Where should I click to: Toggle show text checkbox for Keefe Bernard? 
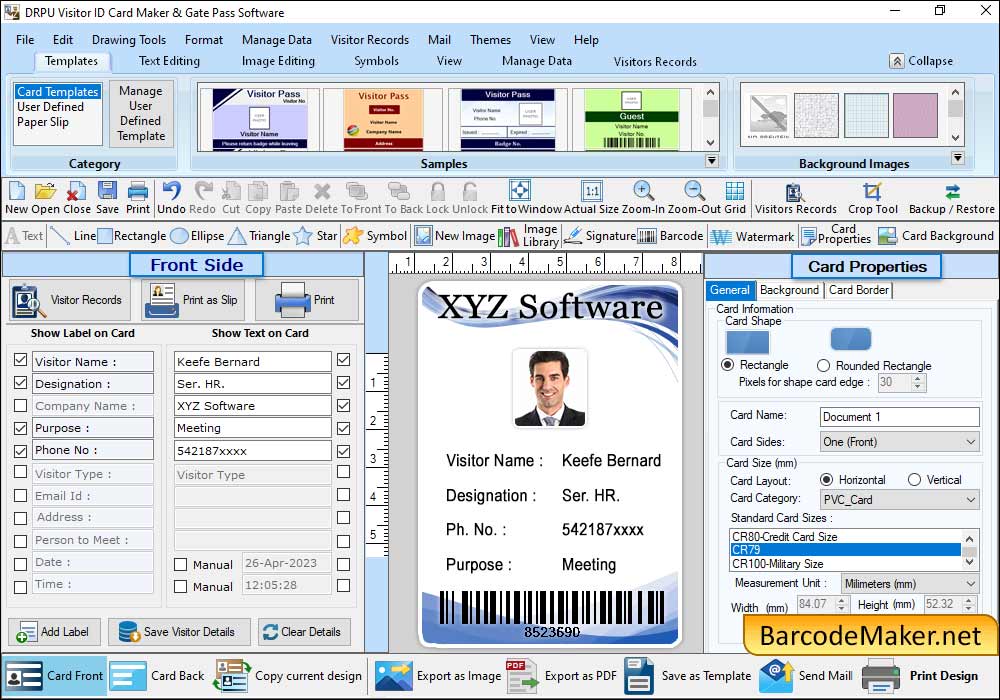click(343, 360)
